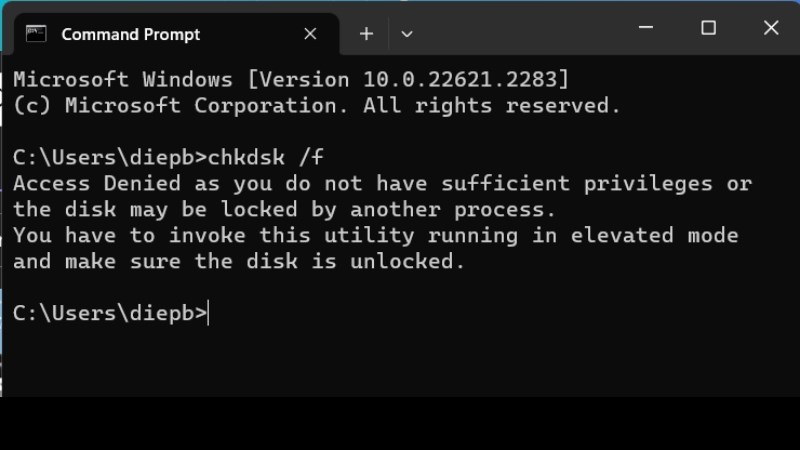Viewport: 800px width, 450px height.
Task: Click the word 'privileges' in output
Action: (648, 184)
